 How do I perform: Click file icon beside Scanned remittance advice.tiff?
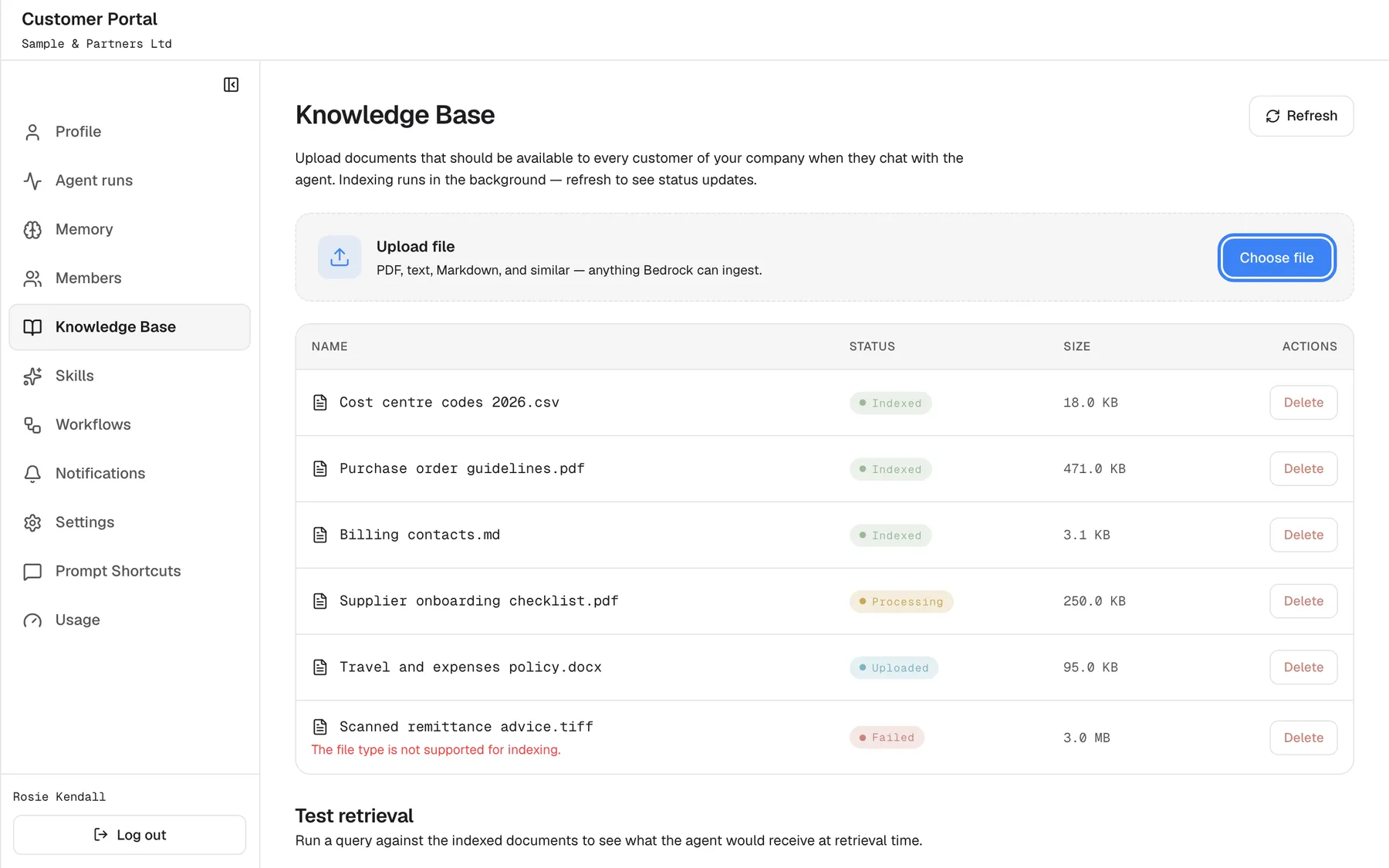pos(319,727)
